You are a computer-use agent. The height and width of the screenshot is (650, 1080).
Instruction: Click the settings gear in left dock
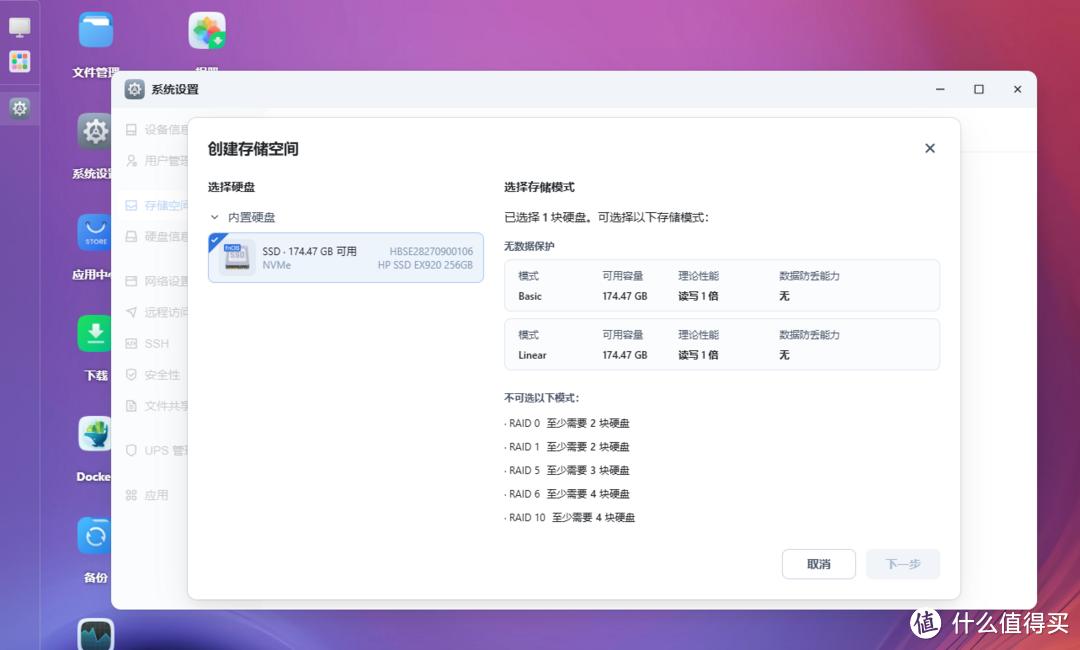pyautogui.click(x=20, y=108)
